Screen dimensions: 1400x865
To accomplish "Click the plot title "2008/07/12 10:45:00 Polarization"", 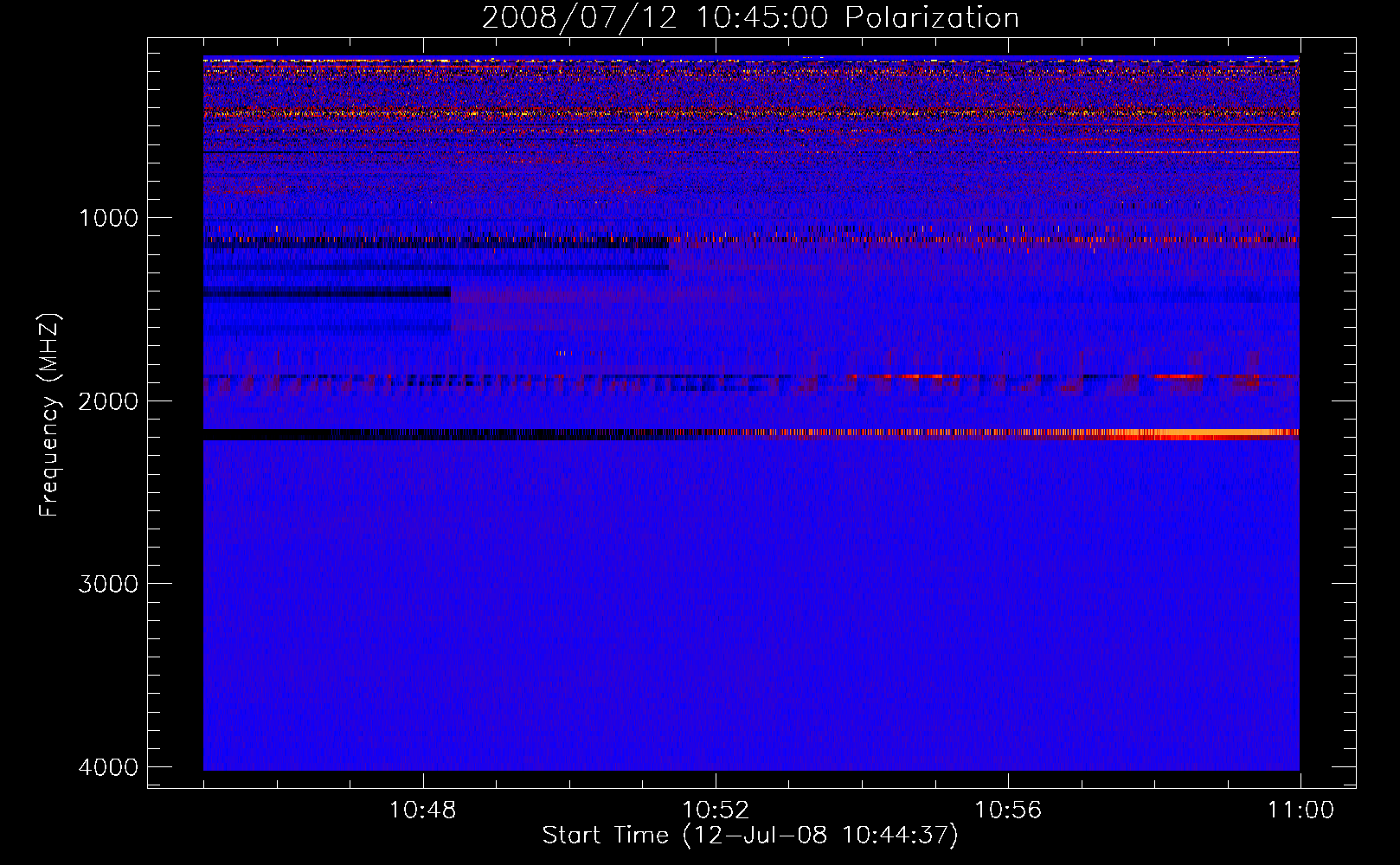I will click(750, 17).
